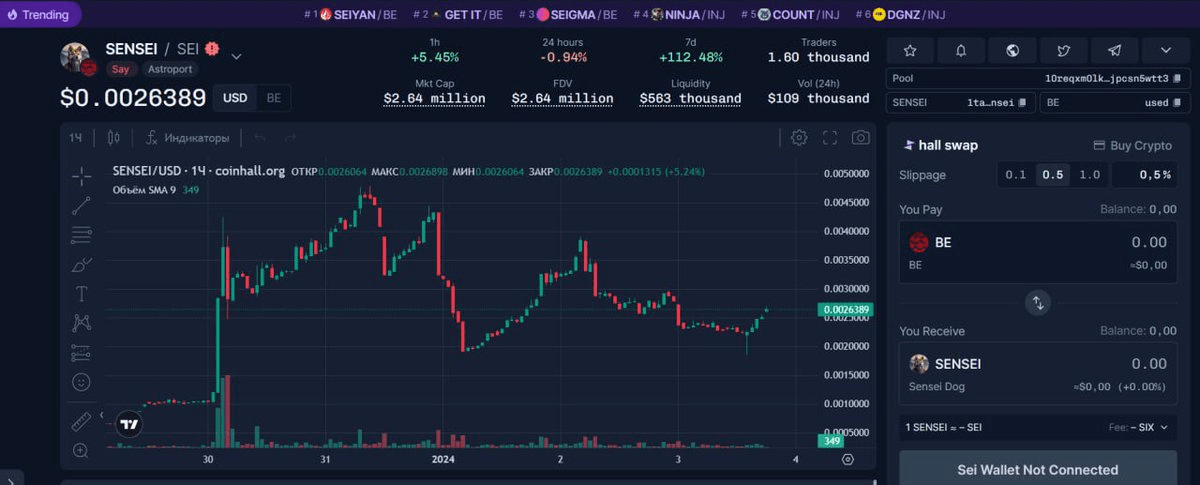Copy the BE token address

[x=1177, y=103]
